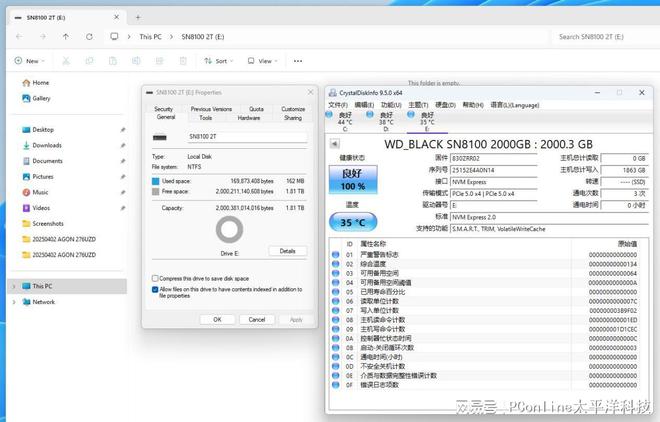Refresh the File Explorer view

pos(89,37)
